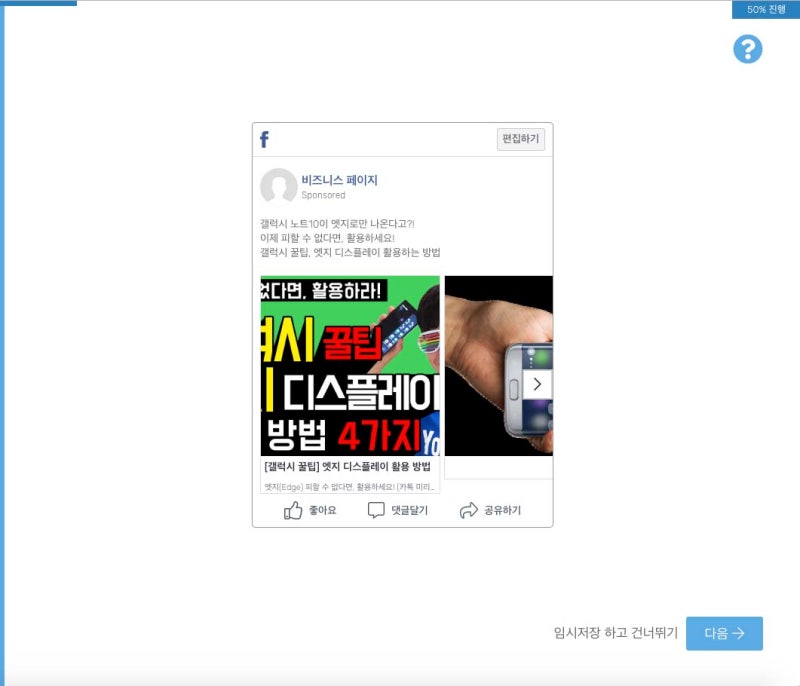The image size is (800, 686).
Task: Click the 다음 next button
Action: [x=724, y=633]
